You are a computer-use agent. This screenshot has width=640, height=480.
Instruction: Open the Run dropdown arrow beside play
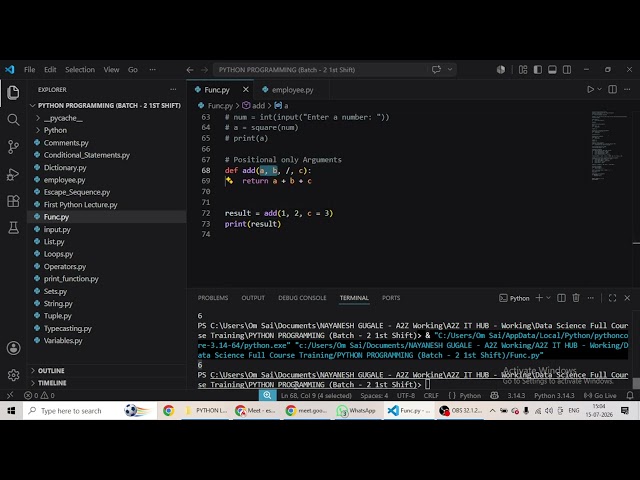599,89
